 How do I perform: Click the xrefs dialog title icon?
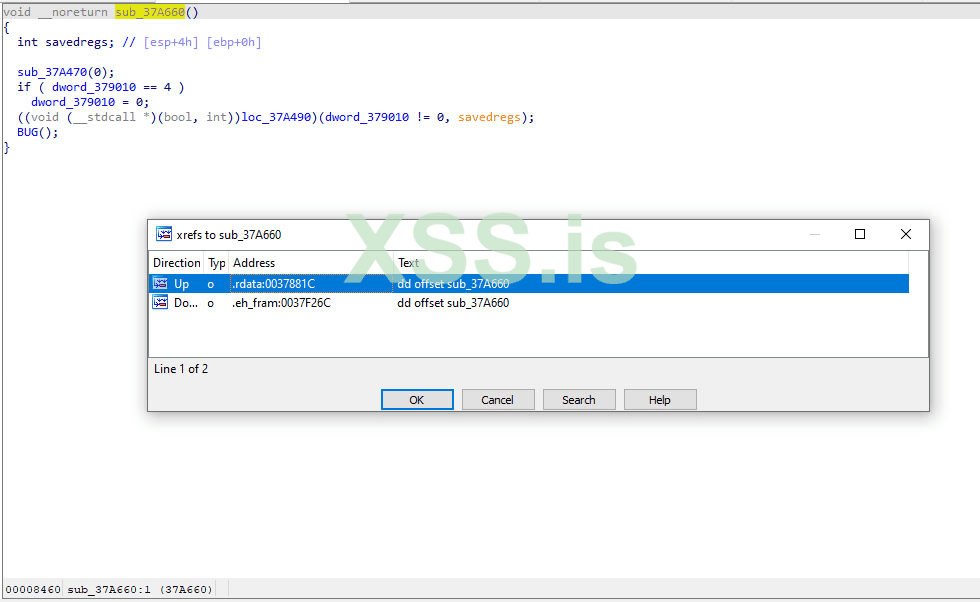point(164,234)
